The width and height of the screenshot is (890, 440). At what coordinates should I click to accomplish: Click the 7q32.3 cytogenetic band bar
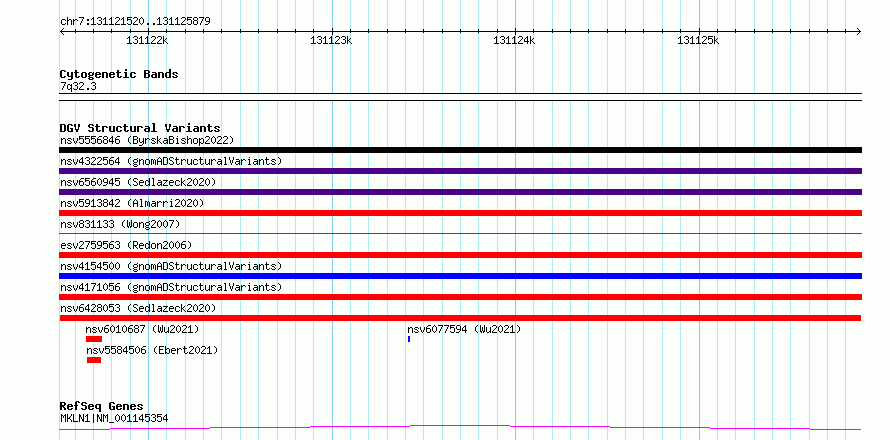click(460, 97)
